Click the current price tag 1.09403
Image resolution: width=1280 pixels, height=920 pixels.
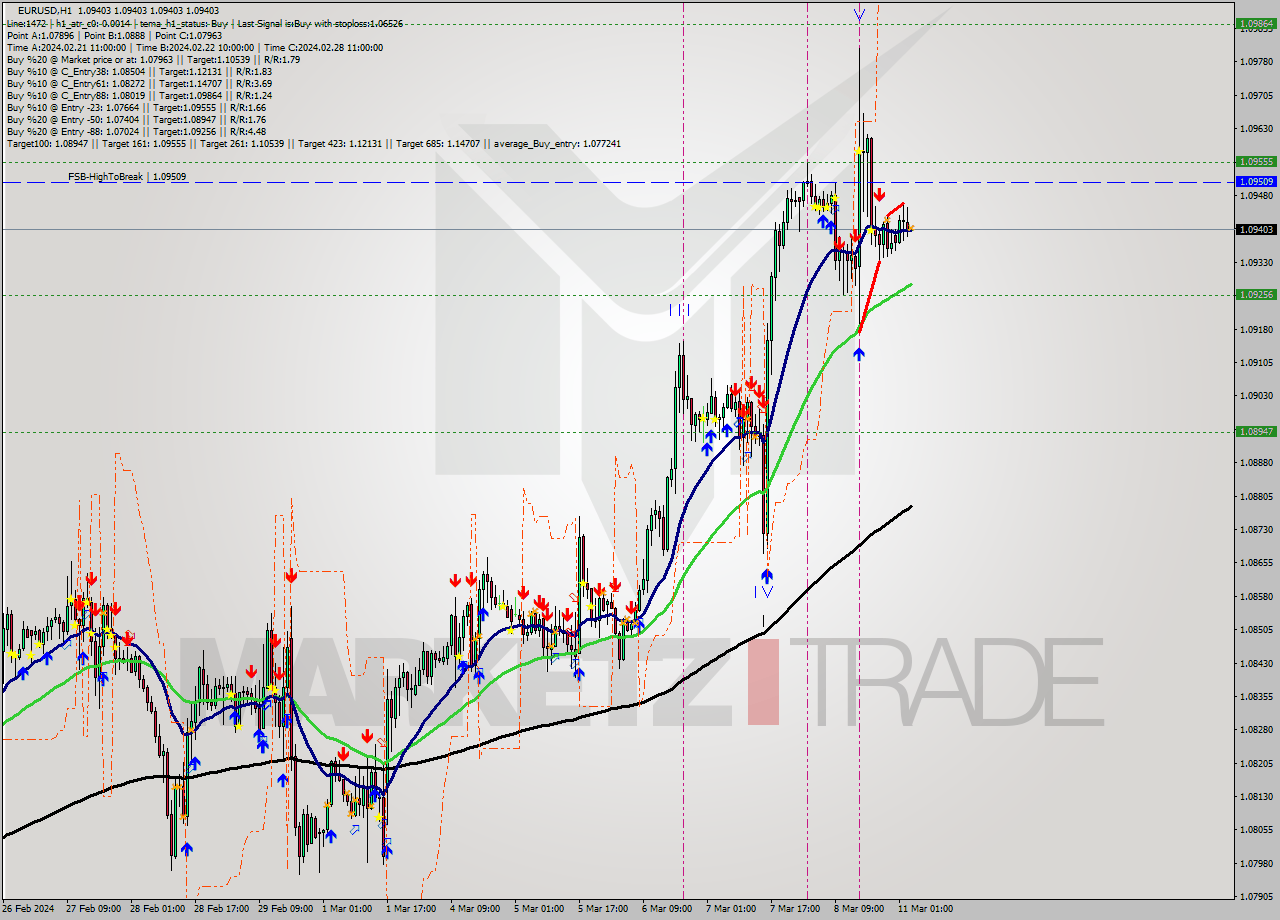point(1255,229)
